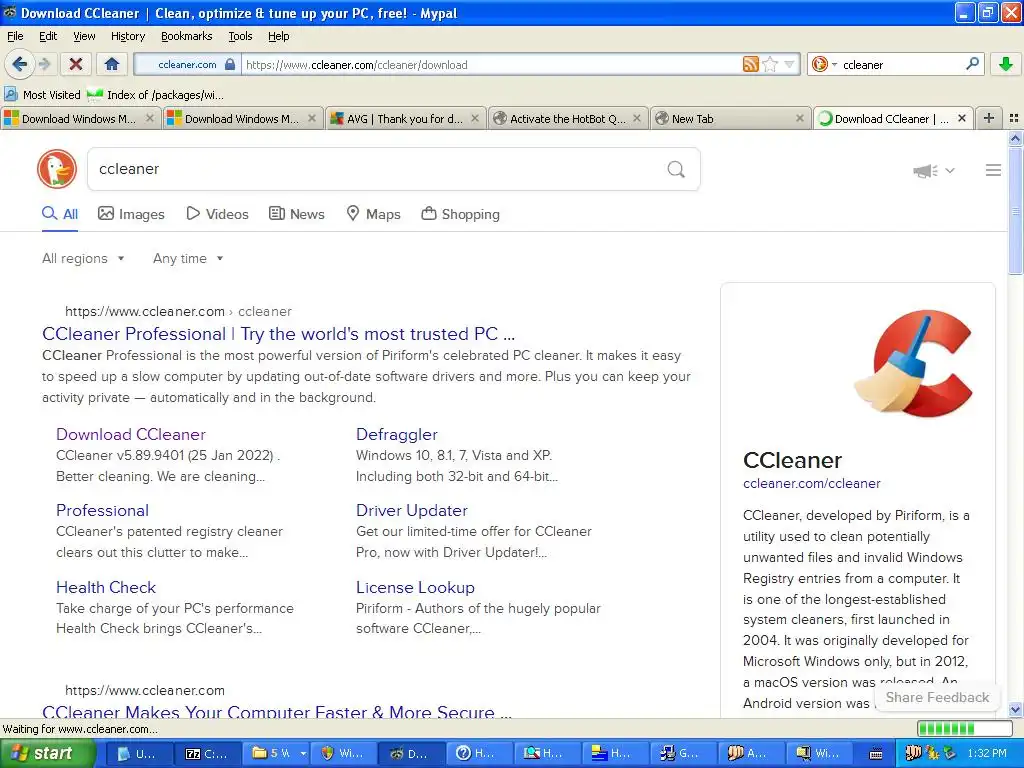Expand the All regions filter
This screenshot has height=768, width=1024.
(83, 259)
